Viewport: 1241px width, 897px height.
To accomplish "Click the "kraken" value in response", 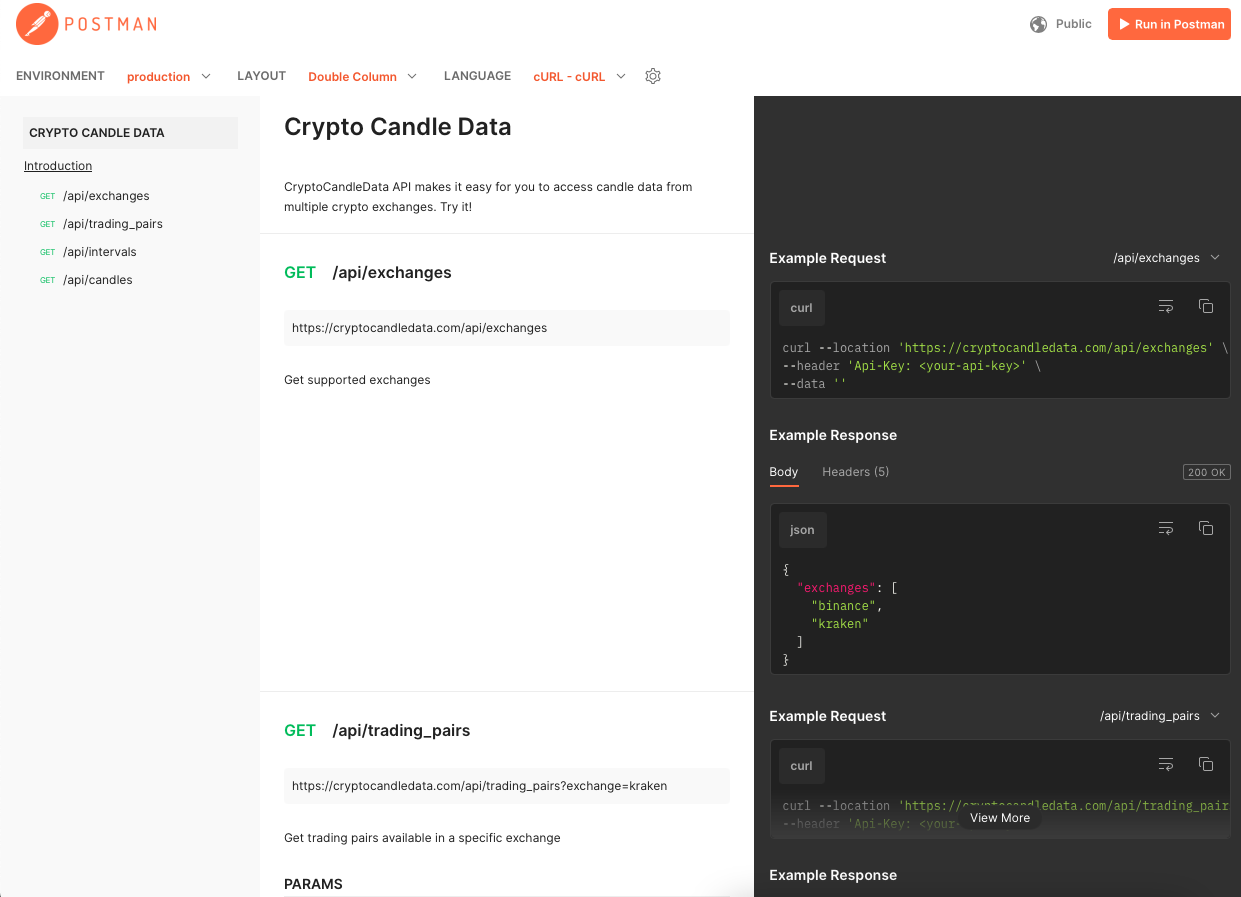I will tap(839, 624).
